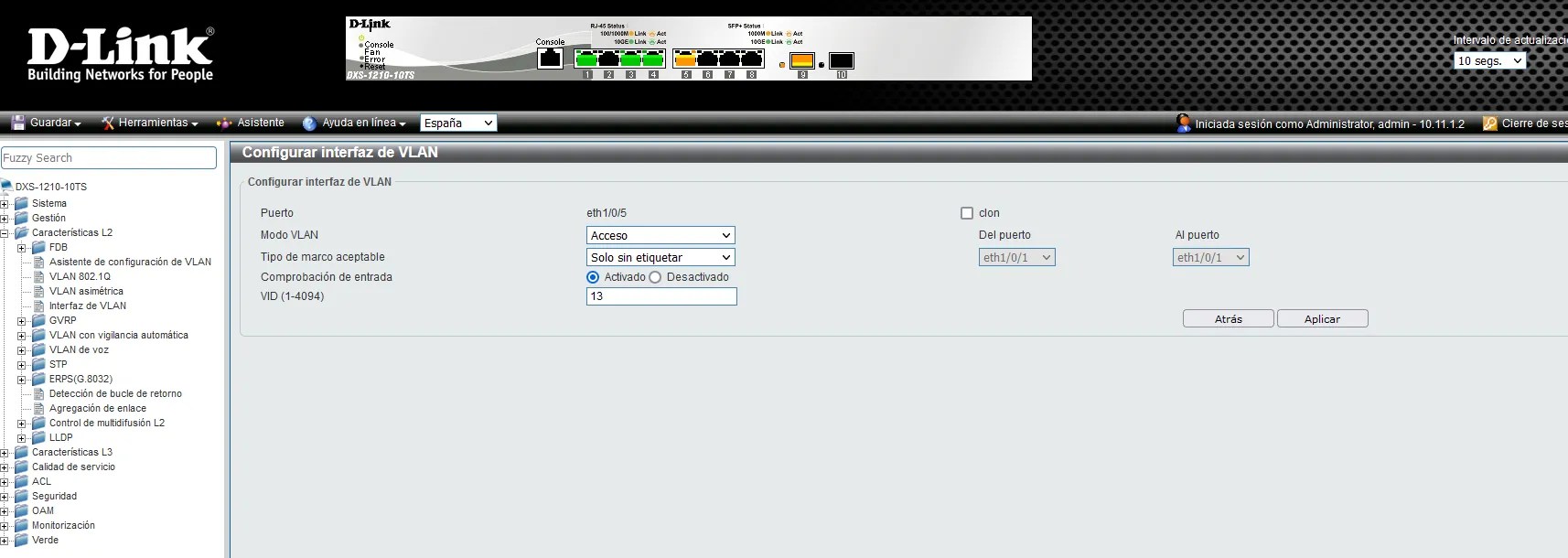Click the D-Link logo
Image resolution: width=1568 pixels, height=558 pixels.
point(120,54)
